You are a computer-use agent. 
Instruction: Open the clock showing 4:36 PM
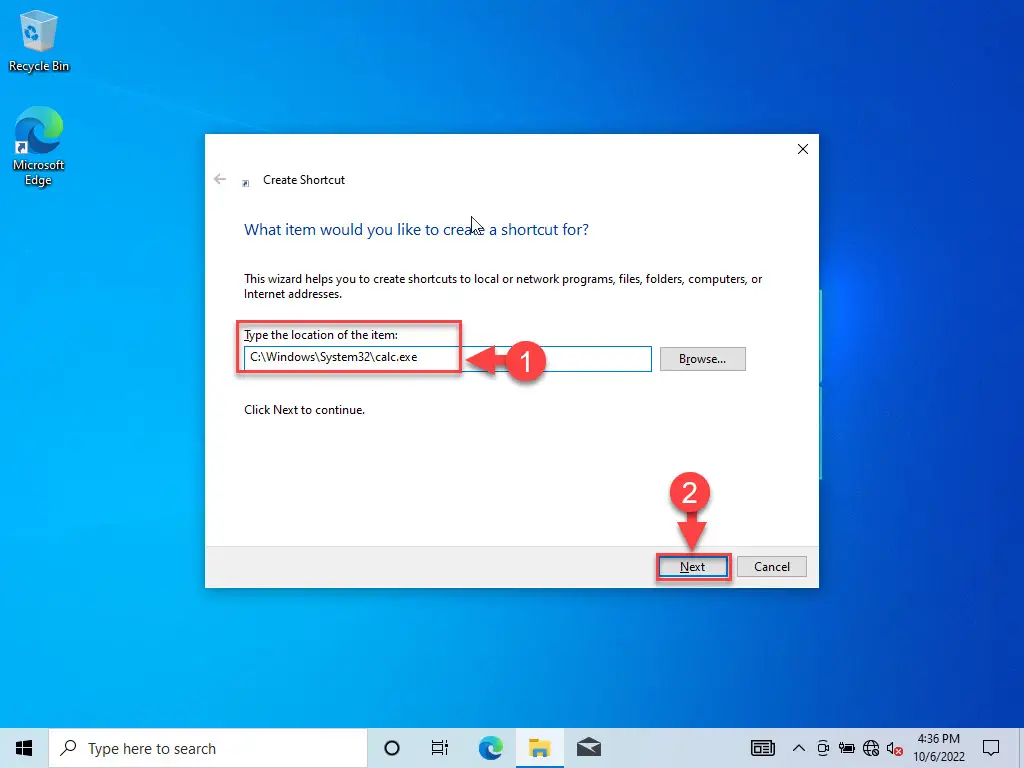[938, 748]
